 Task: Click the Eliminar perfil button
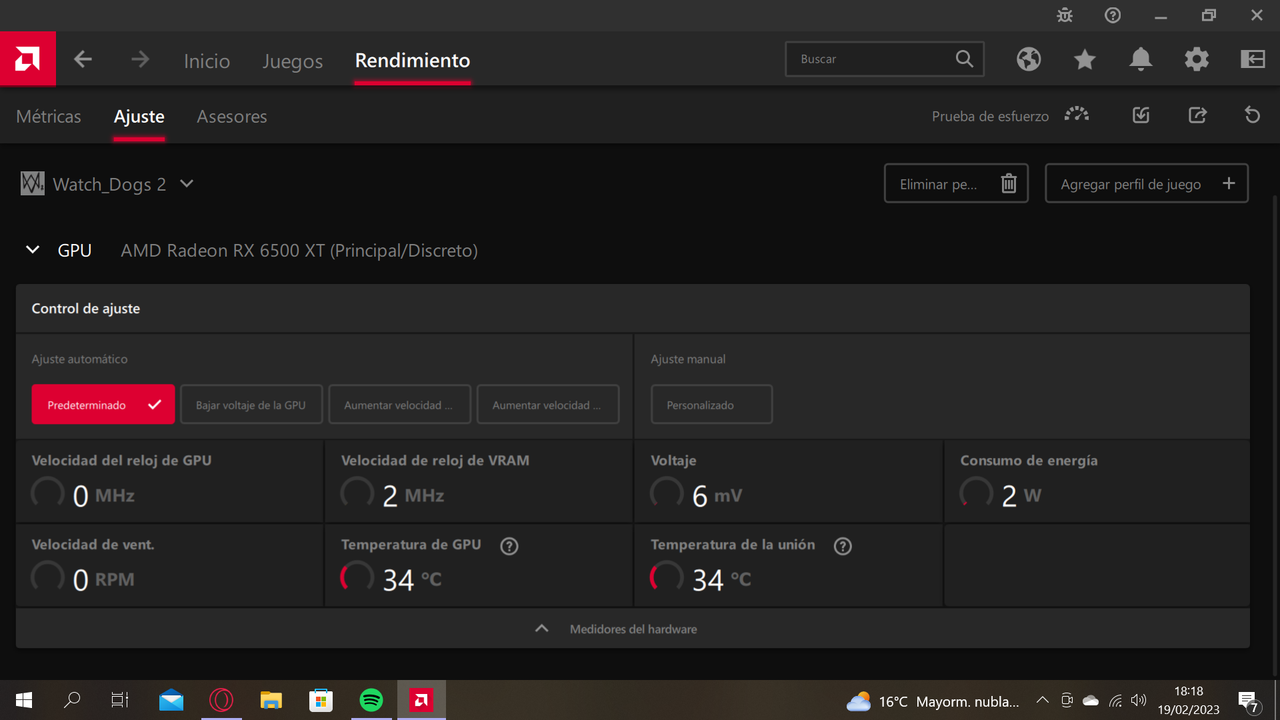point(955,184)
